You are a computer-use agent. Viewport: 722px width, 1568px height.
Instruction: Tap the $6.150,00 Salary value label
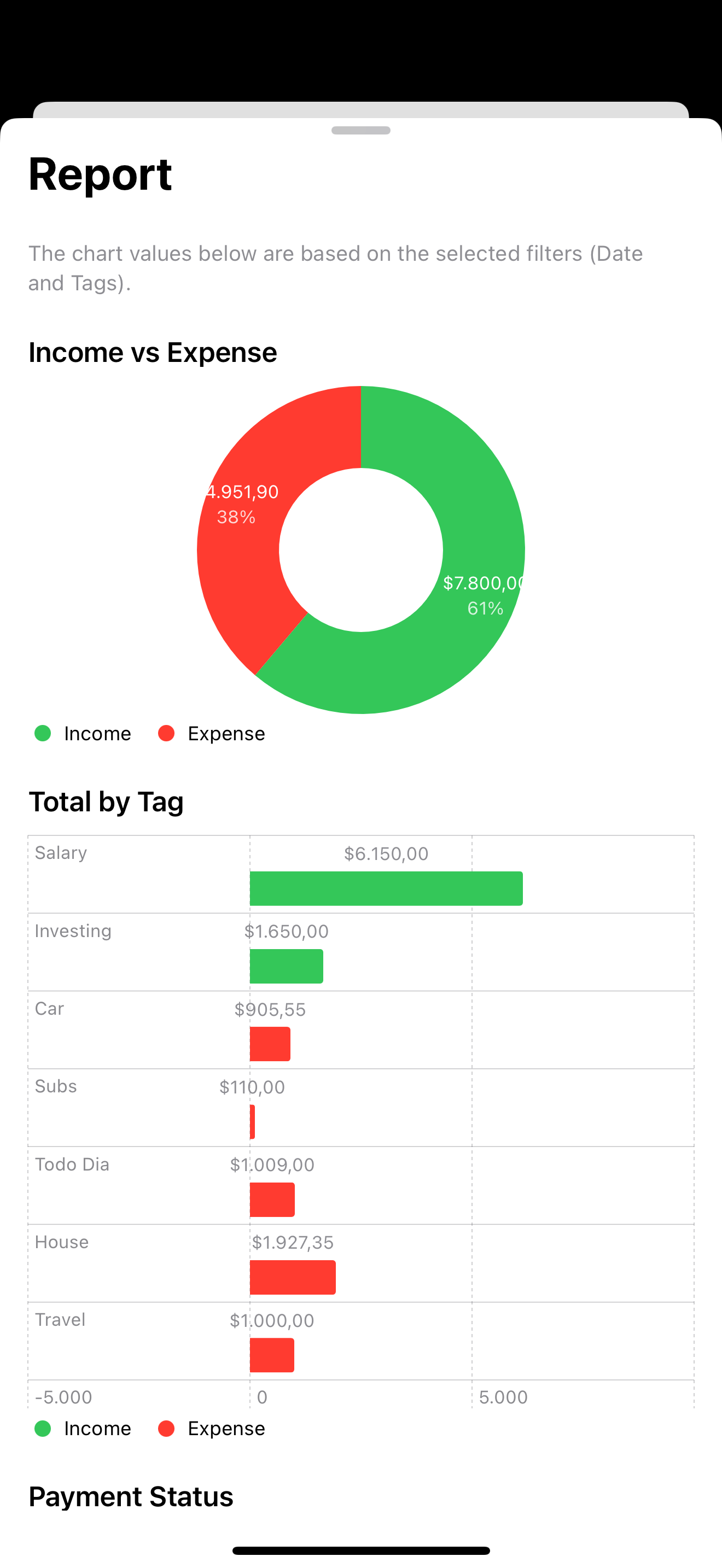(x=386, y=854)
